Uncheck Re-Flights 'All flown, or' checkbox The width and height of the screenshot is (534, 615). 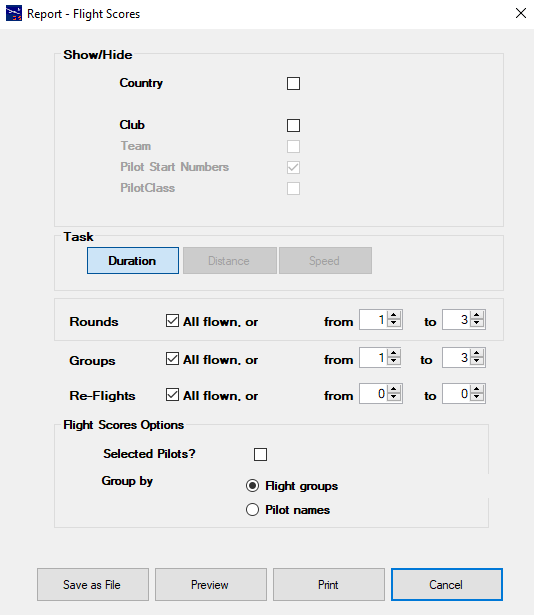[x=172, y=395]
